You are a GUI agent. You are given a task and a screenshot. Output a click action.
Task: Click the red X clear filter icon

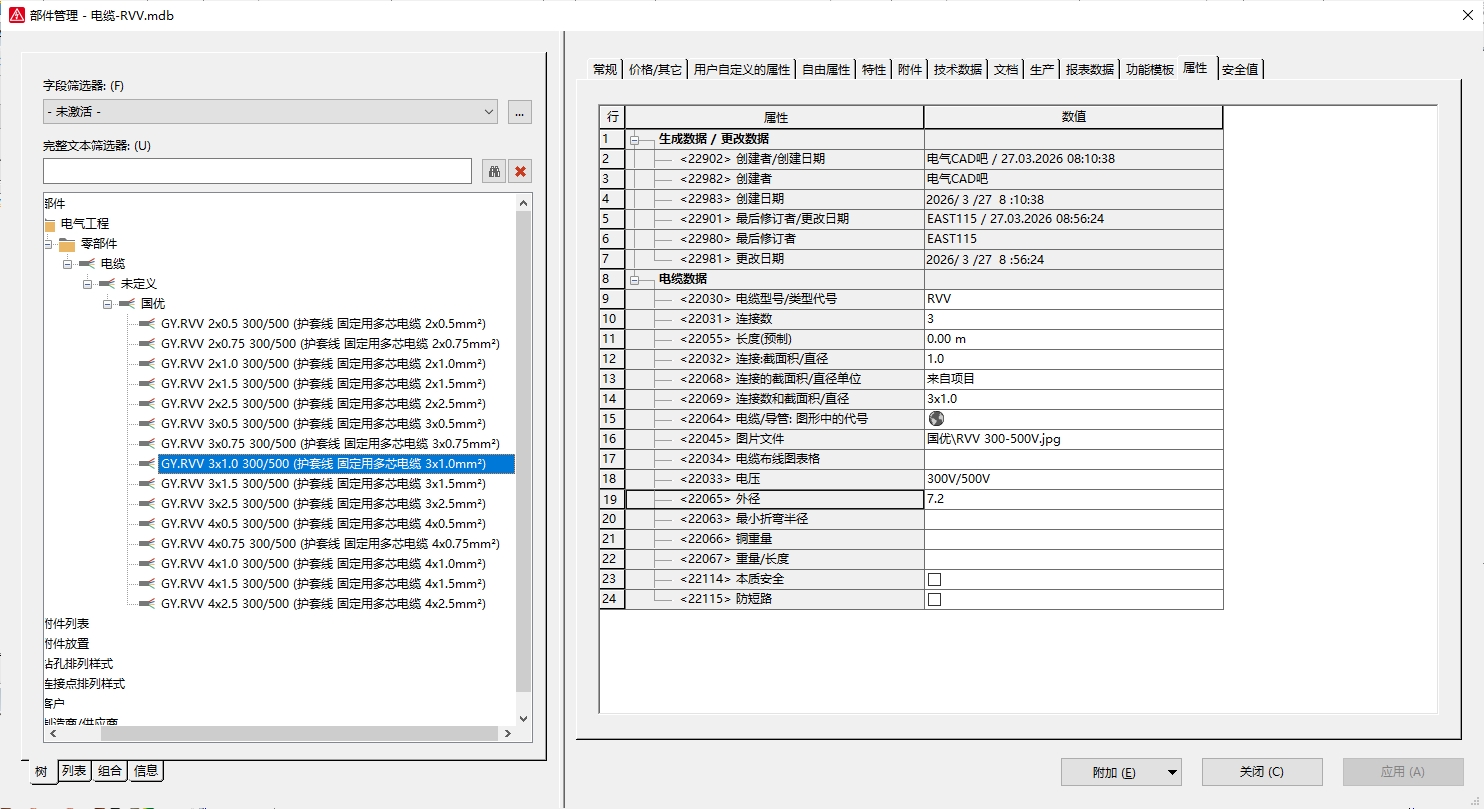tap(520, 171)
